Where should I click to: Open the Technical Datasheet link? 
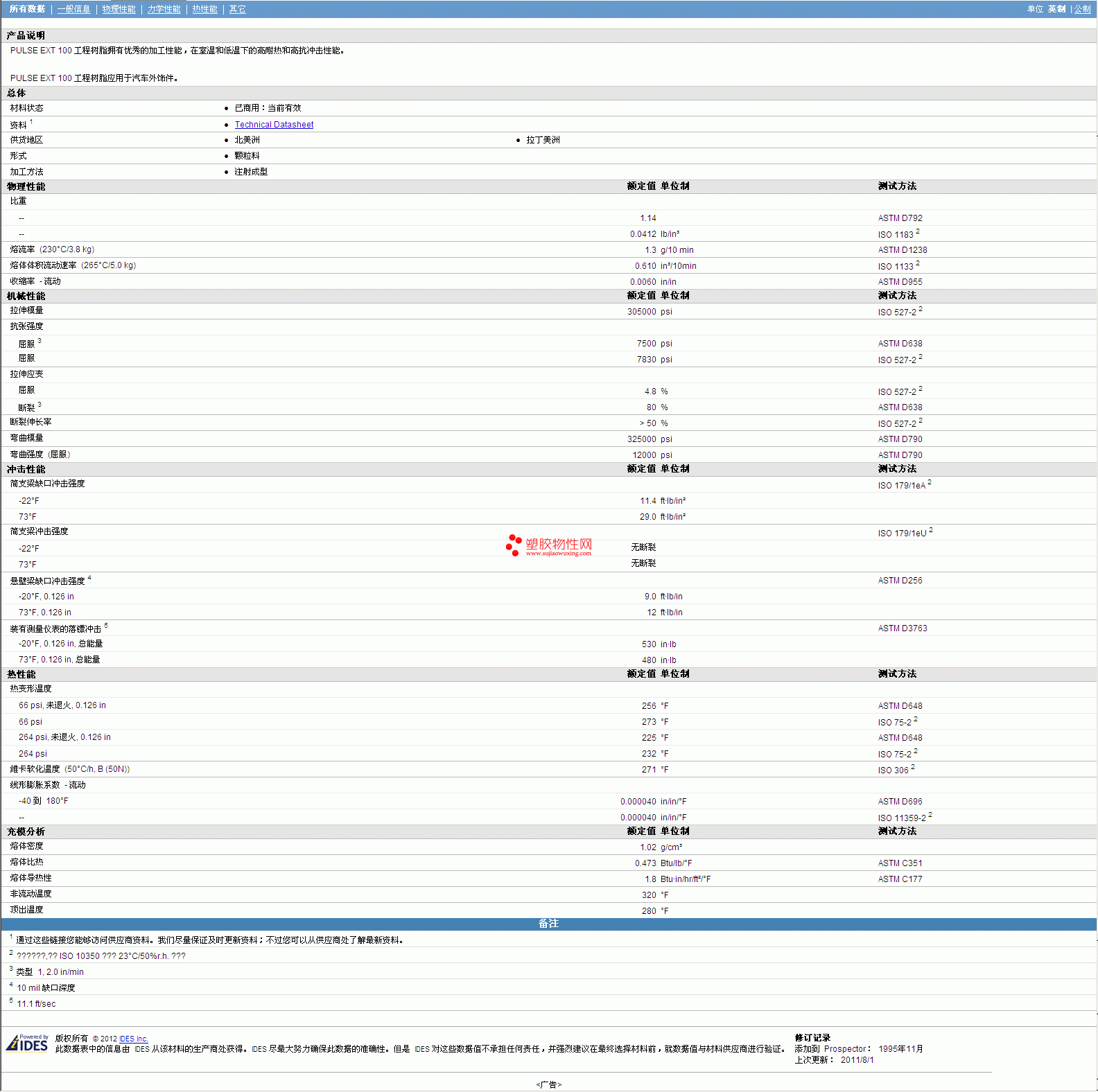[274, 125]
